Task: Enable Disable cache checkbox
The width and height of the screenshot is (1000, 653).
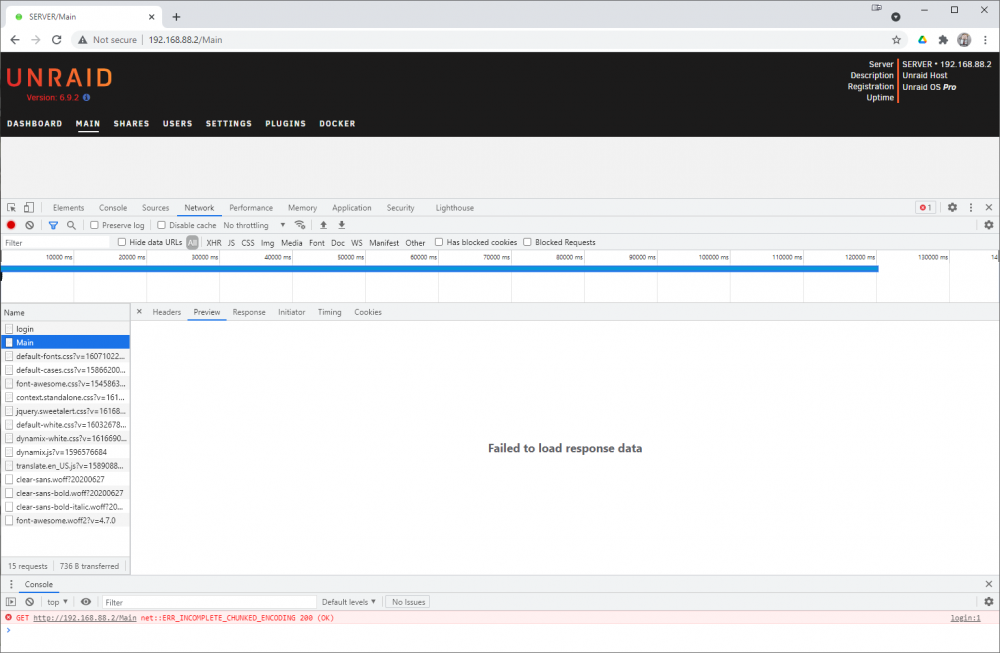Action: coord(161,225)
